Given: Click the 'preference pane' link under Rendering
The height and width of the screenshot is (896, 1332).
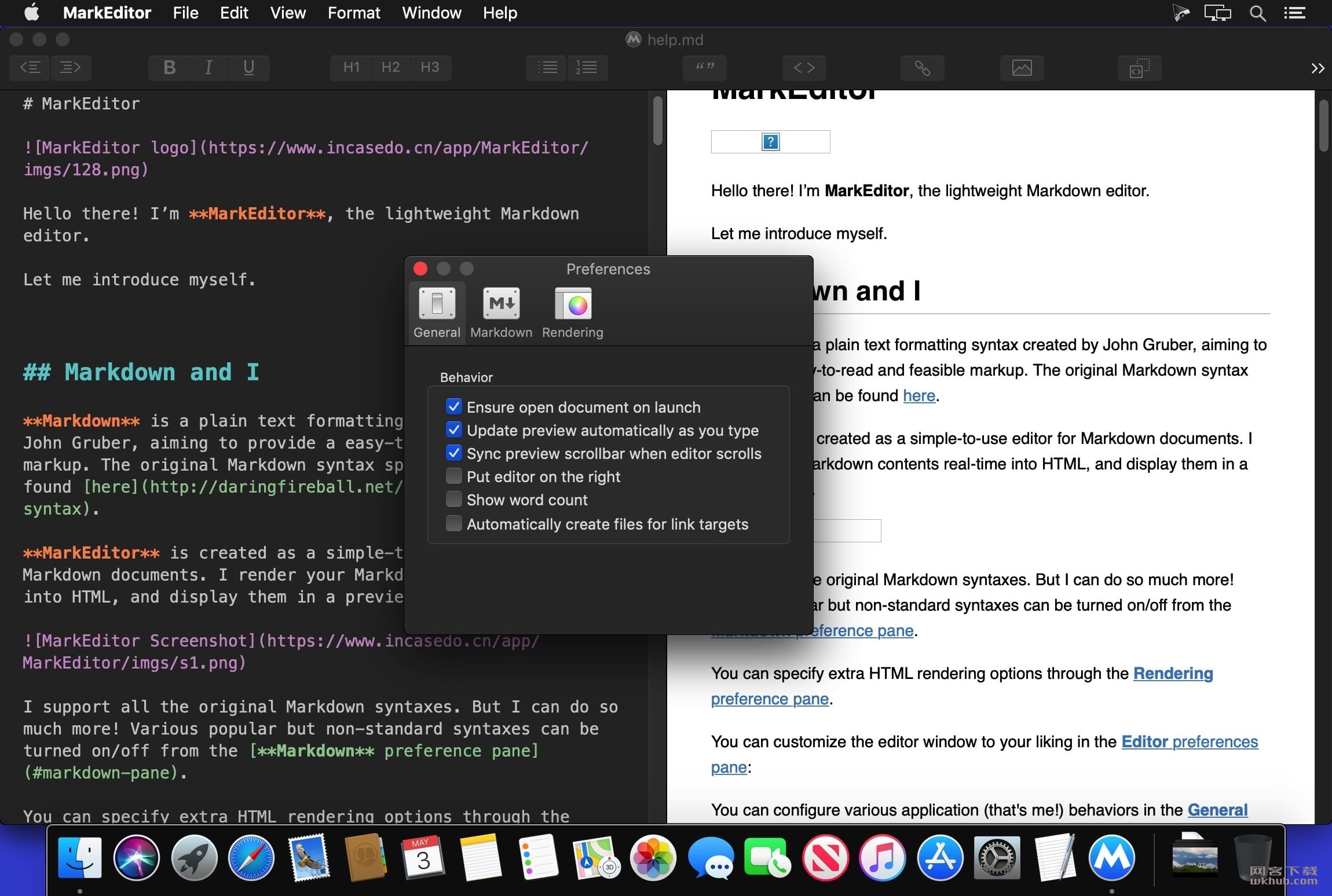Looking at the screenshot, I should coord(770,699).
